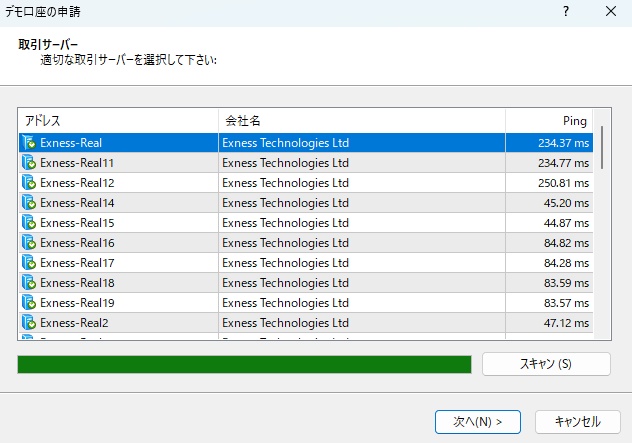
Task: Click company name in the Exness-Real2 row
Action: click(285, 323)
